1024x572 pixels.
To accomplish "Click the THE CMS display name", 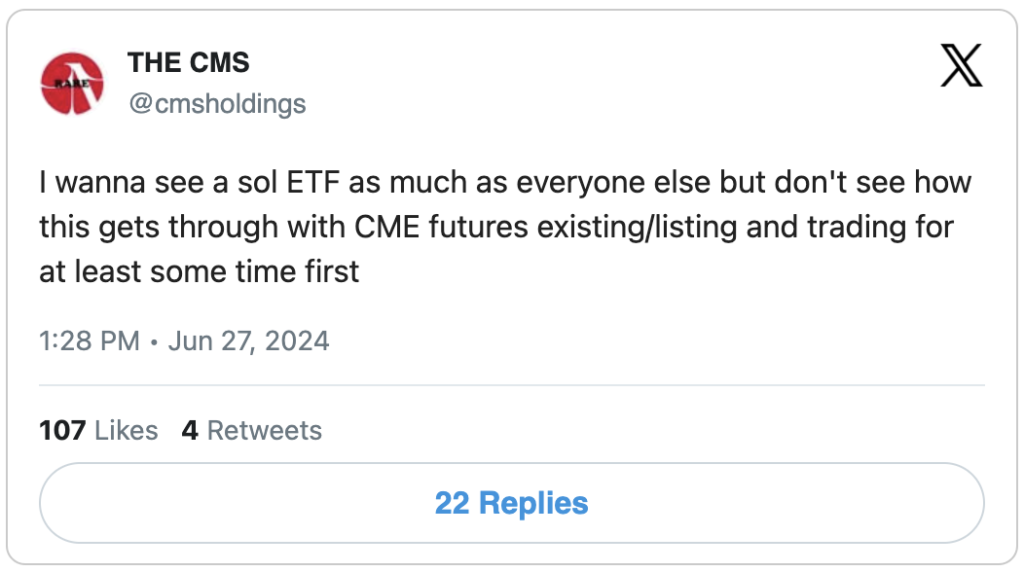I will [x=188, y=62].
